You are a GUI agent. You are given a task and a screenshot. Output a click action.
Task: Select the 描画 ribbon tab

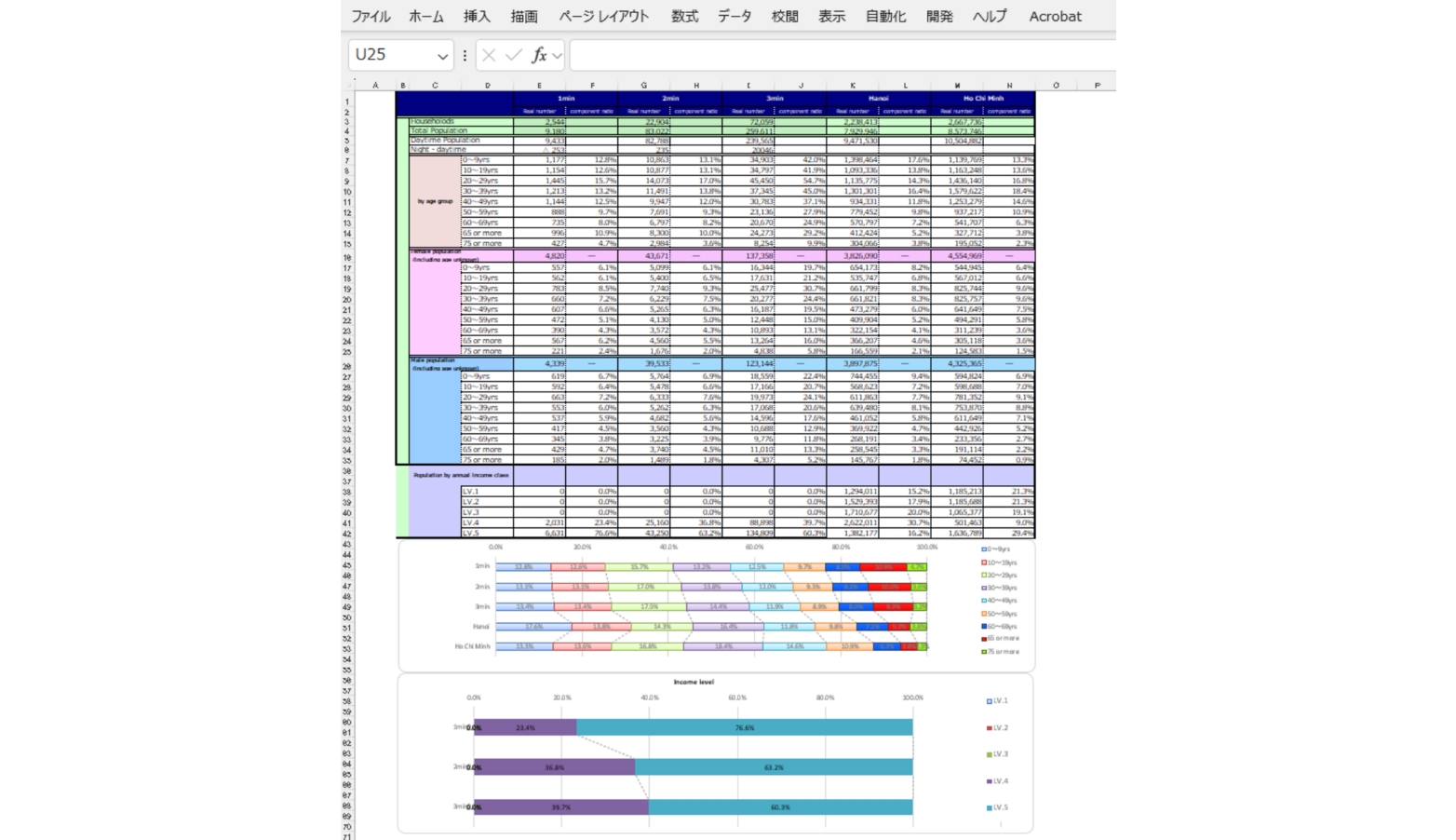(524, 17)
